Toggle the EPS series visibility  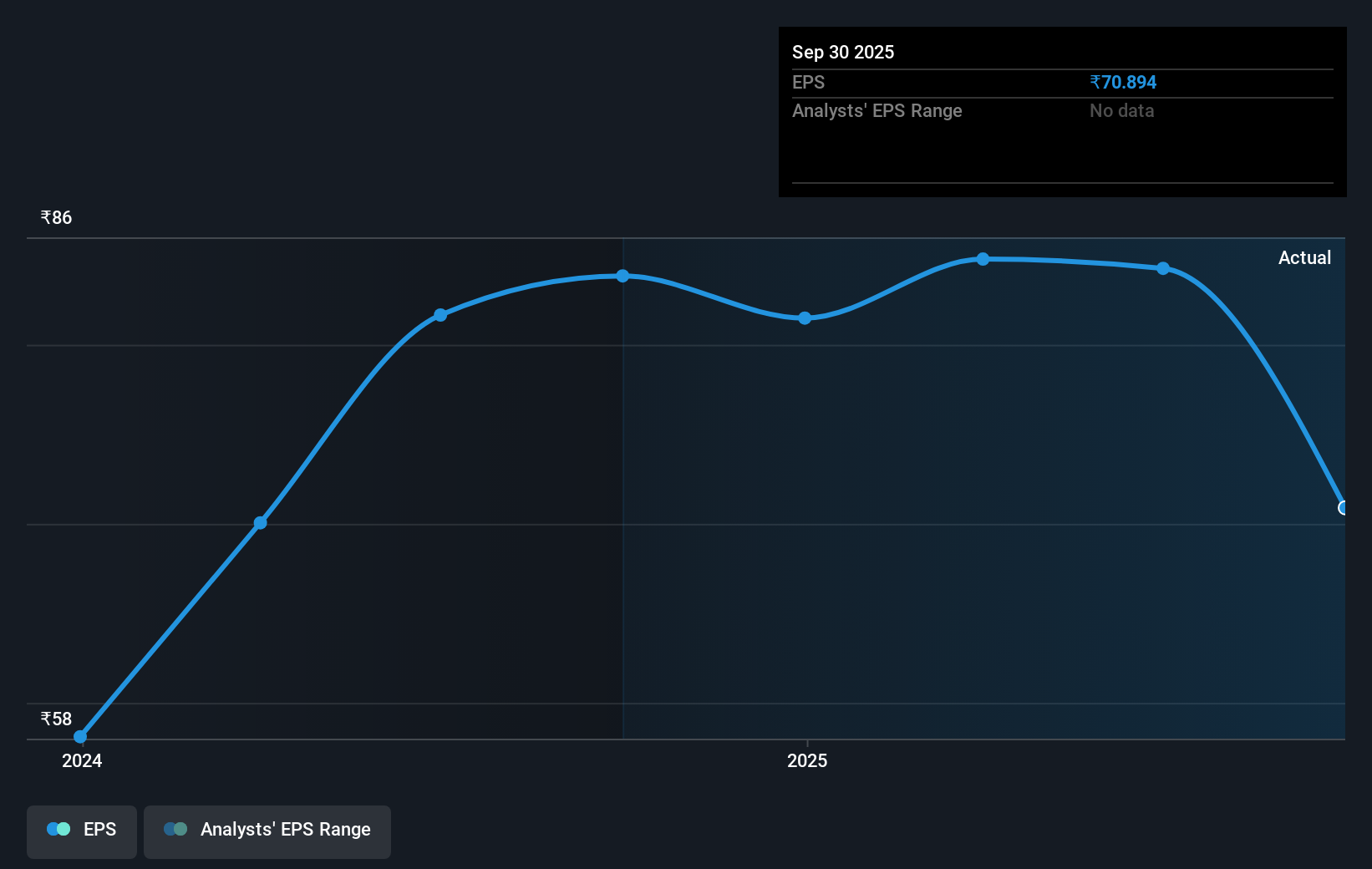point(81,831)
